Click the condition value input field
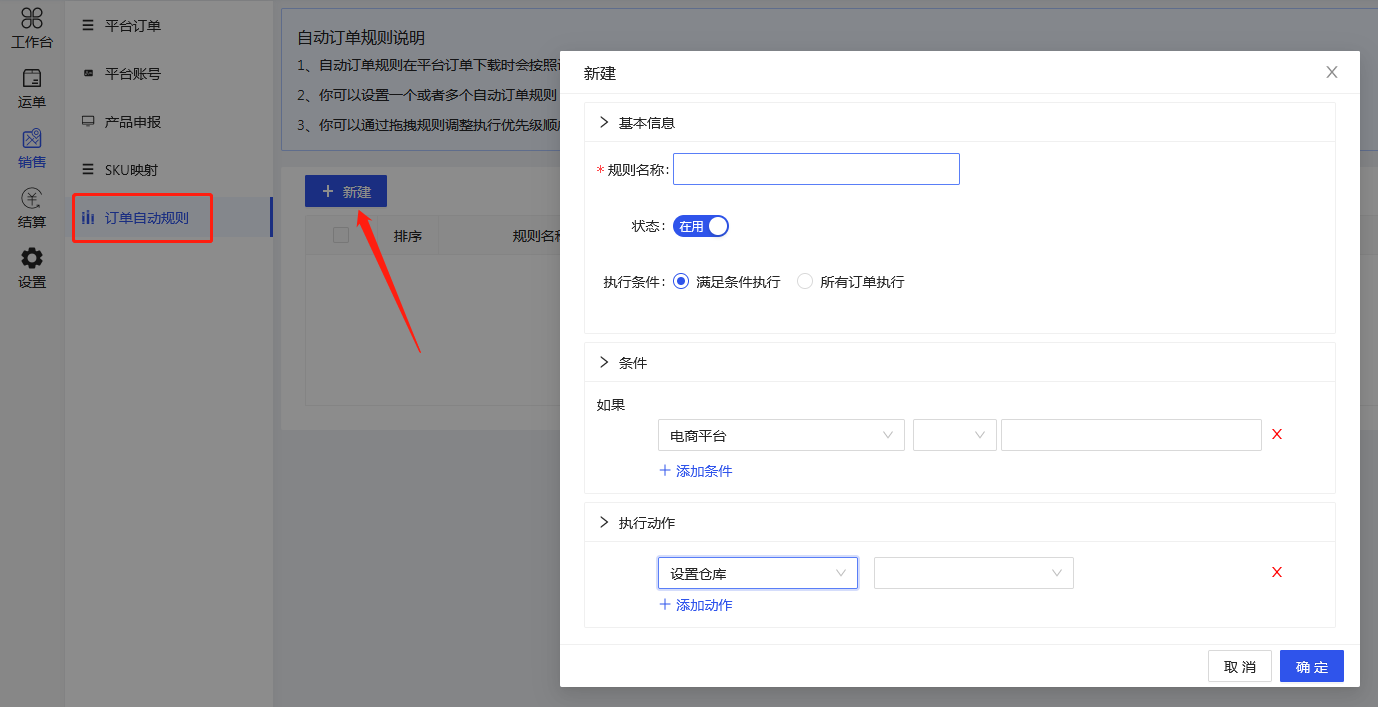 [x=1131, y=435]
